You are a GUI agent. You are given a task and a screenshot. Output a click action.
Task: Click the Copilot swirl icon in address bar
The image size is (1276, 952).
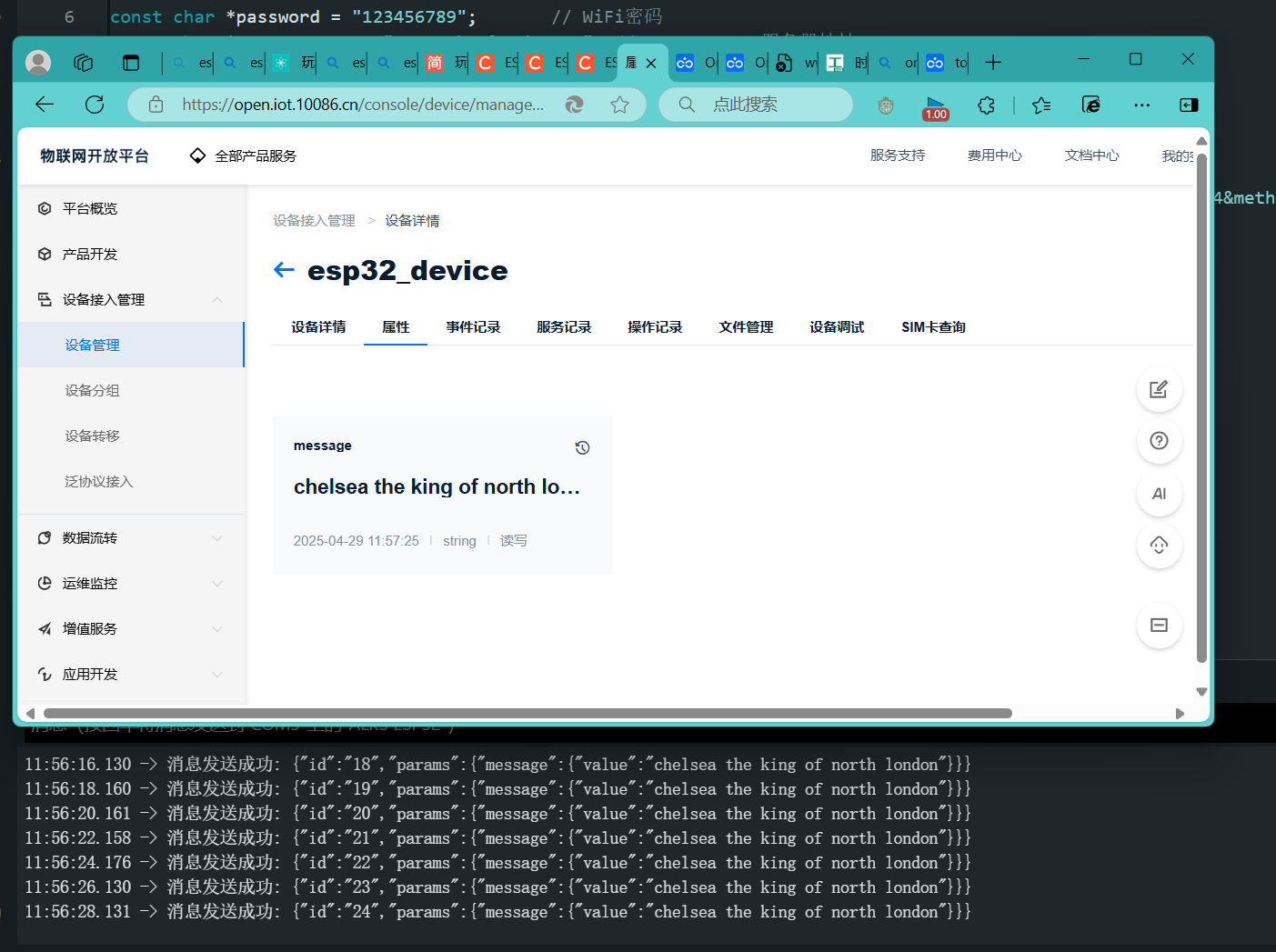(x=575, y=105)
